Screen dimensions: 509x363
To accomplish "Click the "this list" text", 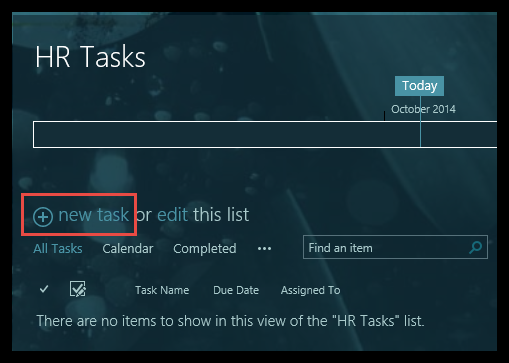I will (221, 214).
